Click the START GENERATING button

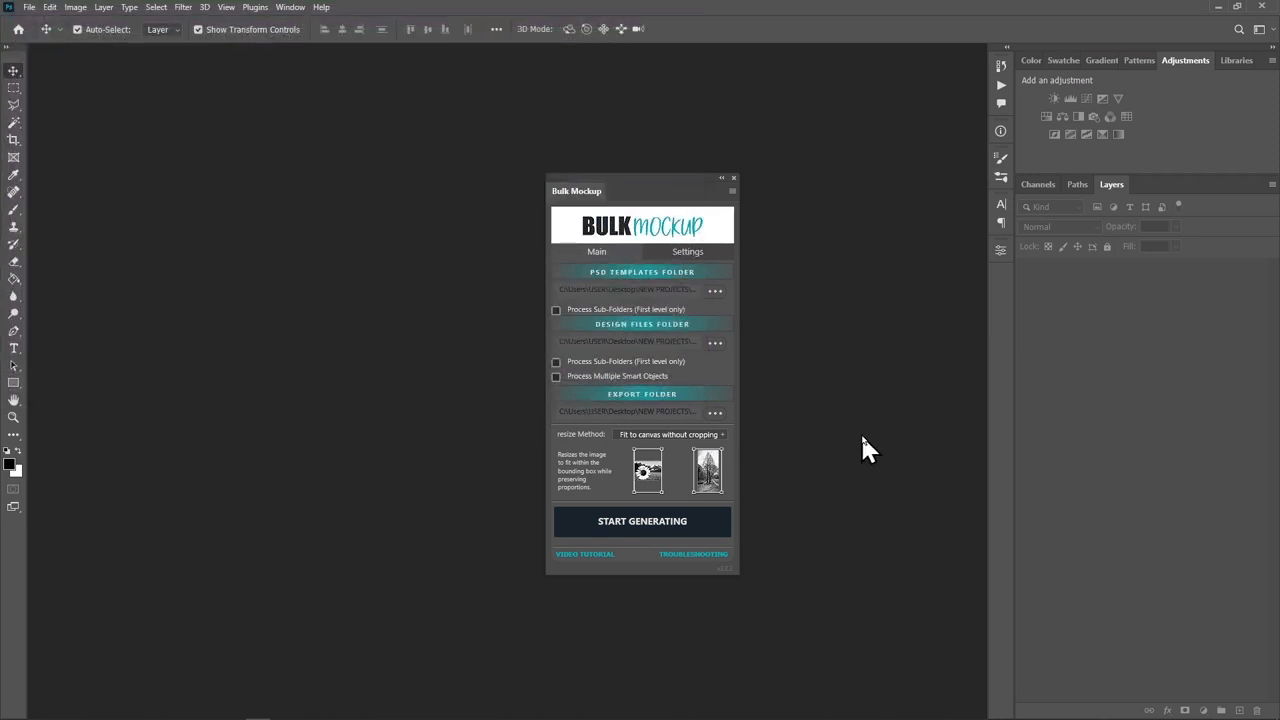coord(642,521)
